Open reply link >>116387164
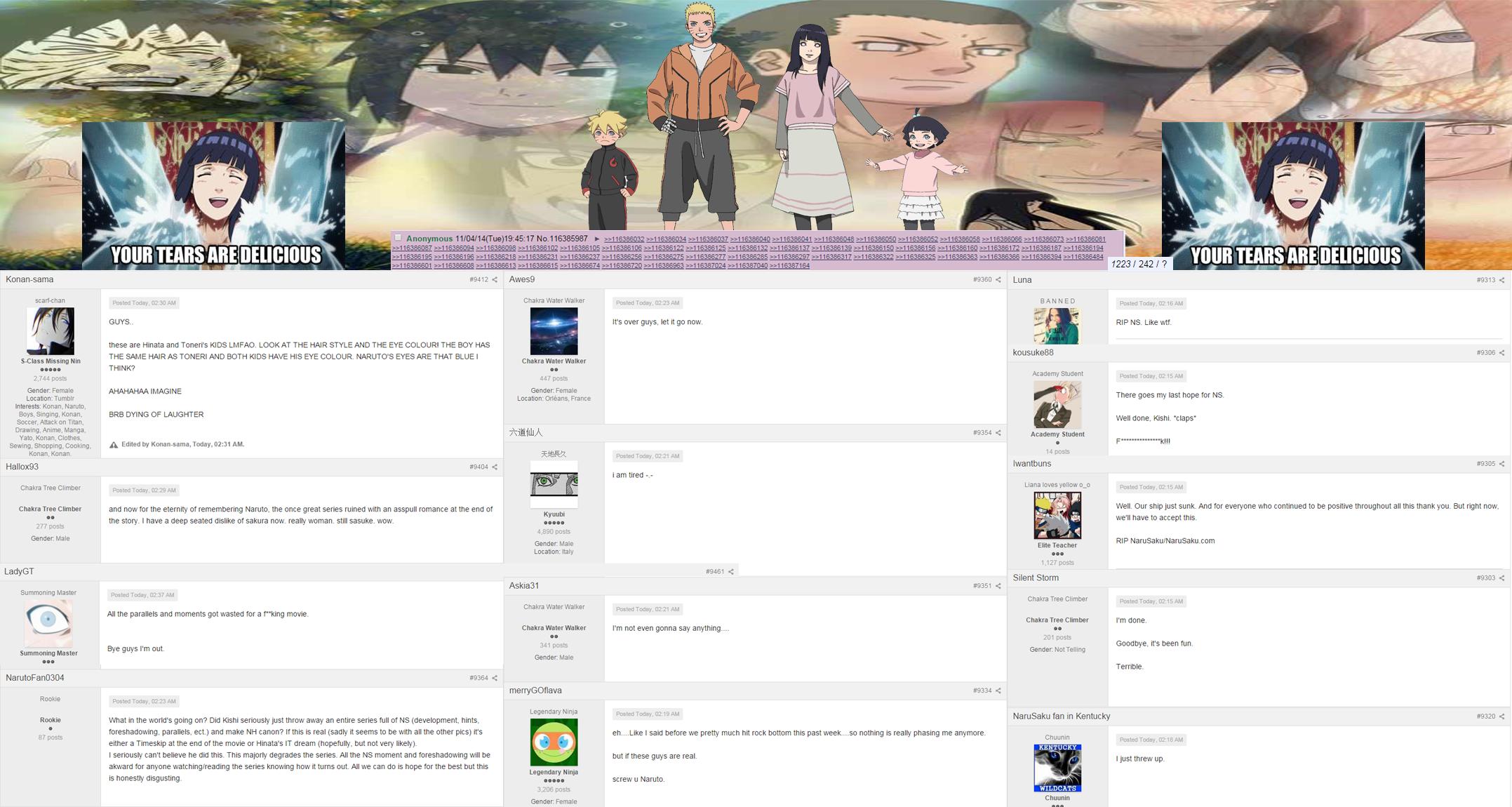Screen dimensions: 1512x807 (x=789, y=266)
